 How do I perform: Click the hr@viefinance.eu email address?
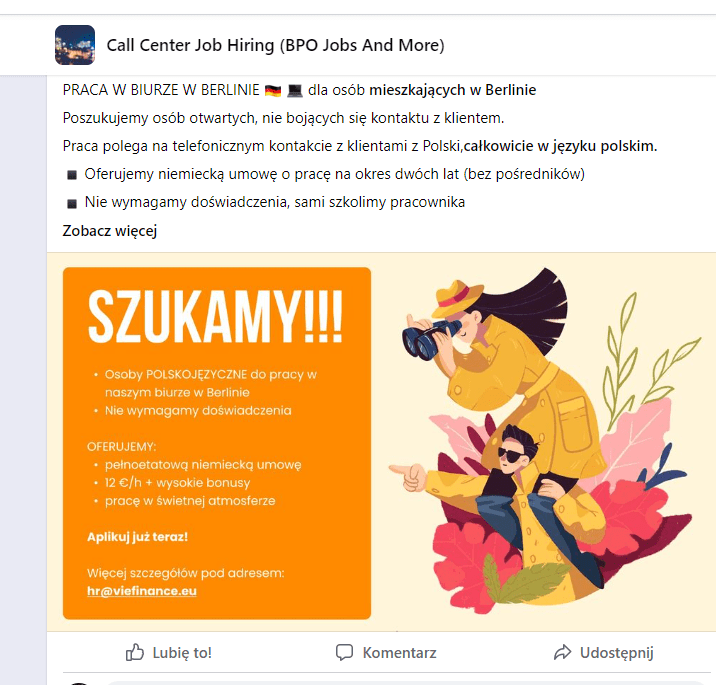pos(142,591)
